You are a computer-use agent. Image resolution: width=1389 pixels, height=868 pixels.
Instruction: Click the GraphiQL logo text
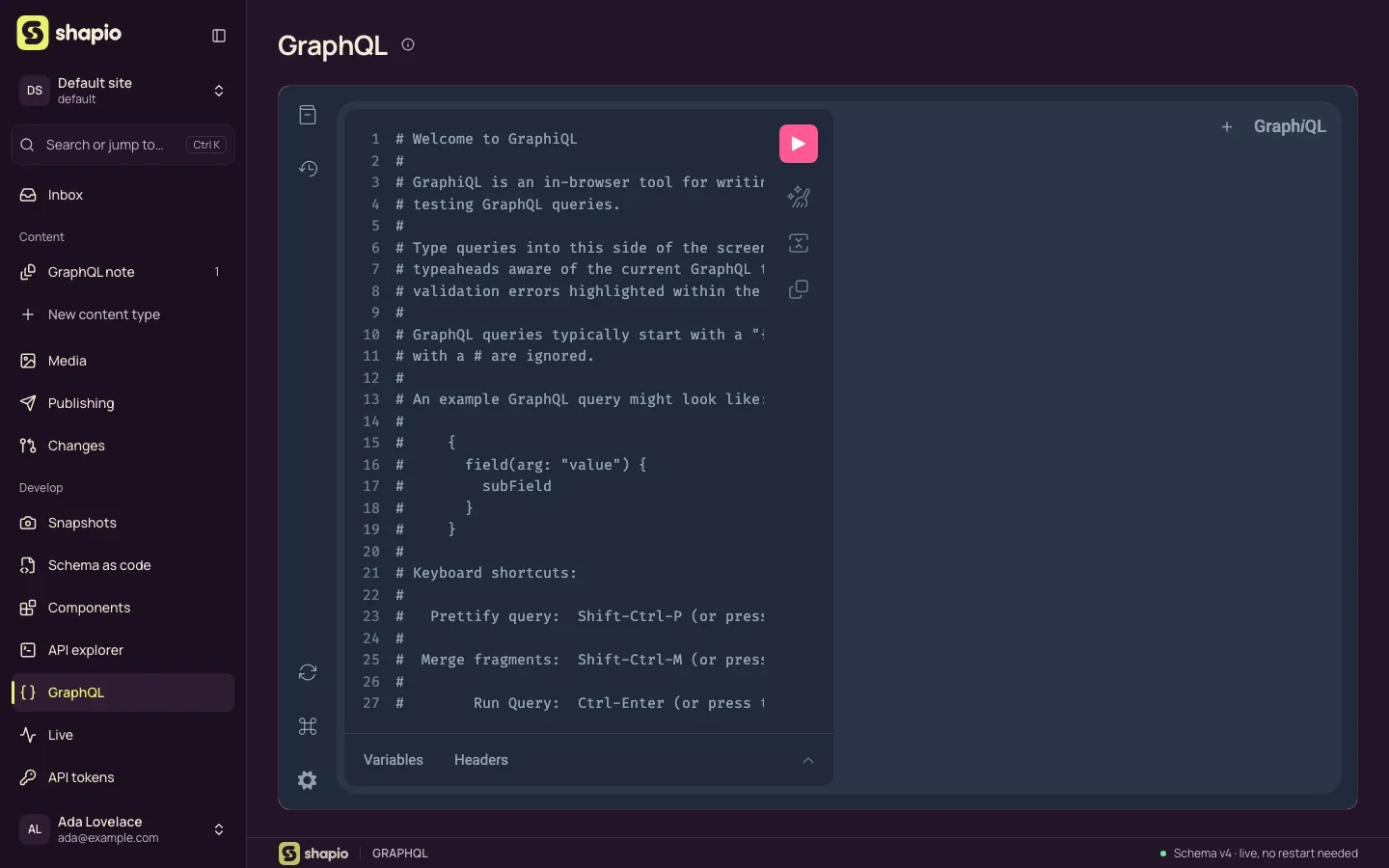point(1290,126)
